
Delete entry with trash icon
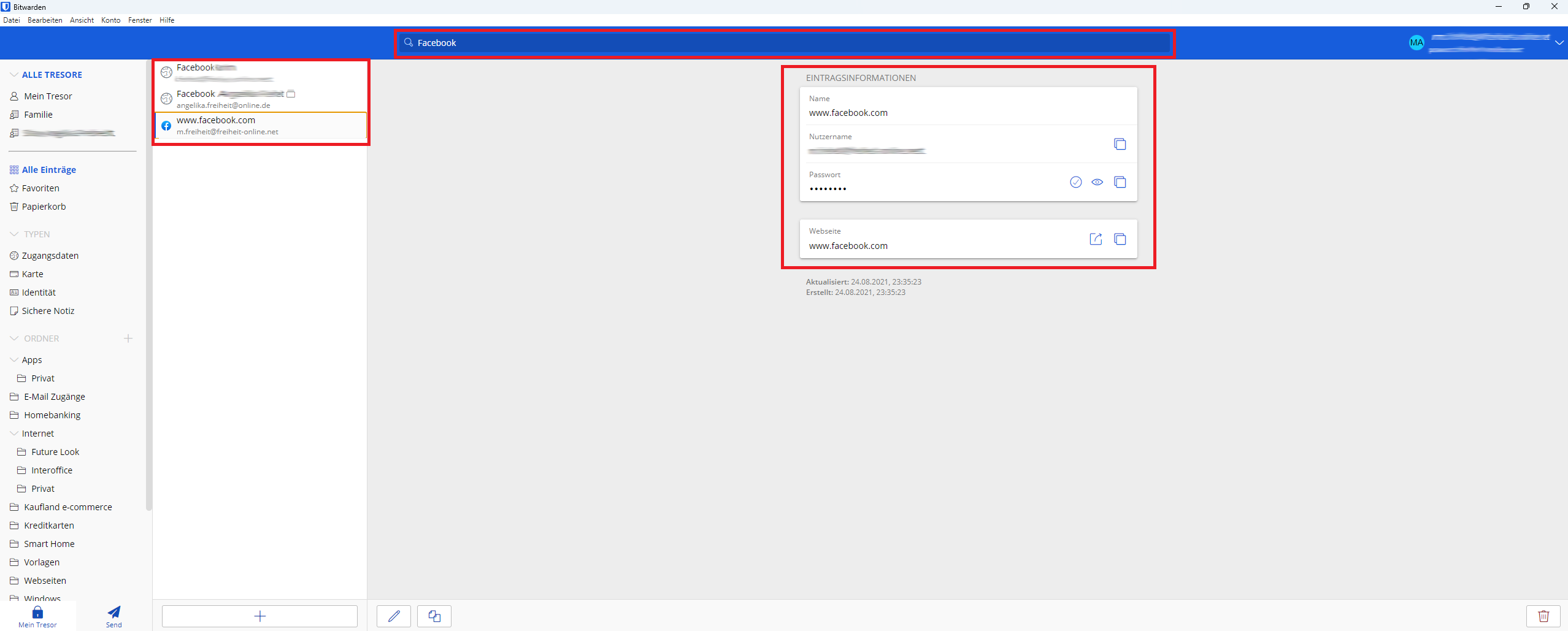click(1543, 616)
